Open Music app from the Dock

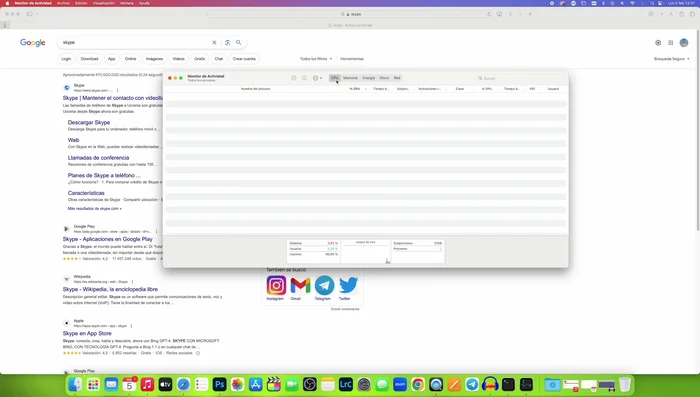tap(147, 384)
